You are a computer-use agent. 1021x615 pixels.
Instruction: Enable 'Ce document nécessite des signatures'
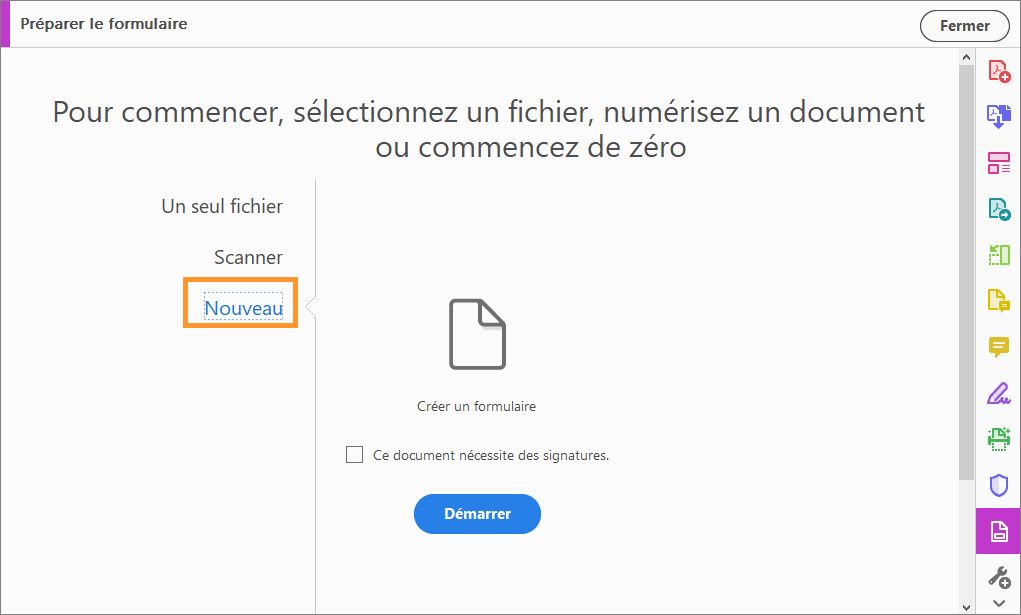(x=354, y=454)
